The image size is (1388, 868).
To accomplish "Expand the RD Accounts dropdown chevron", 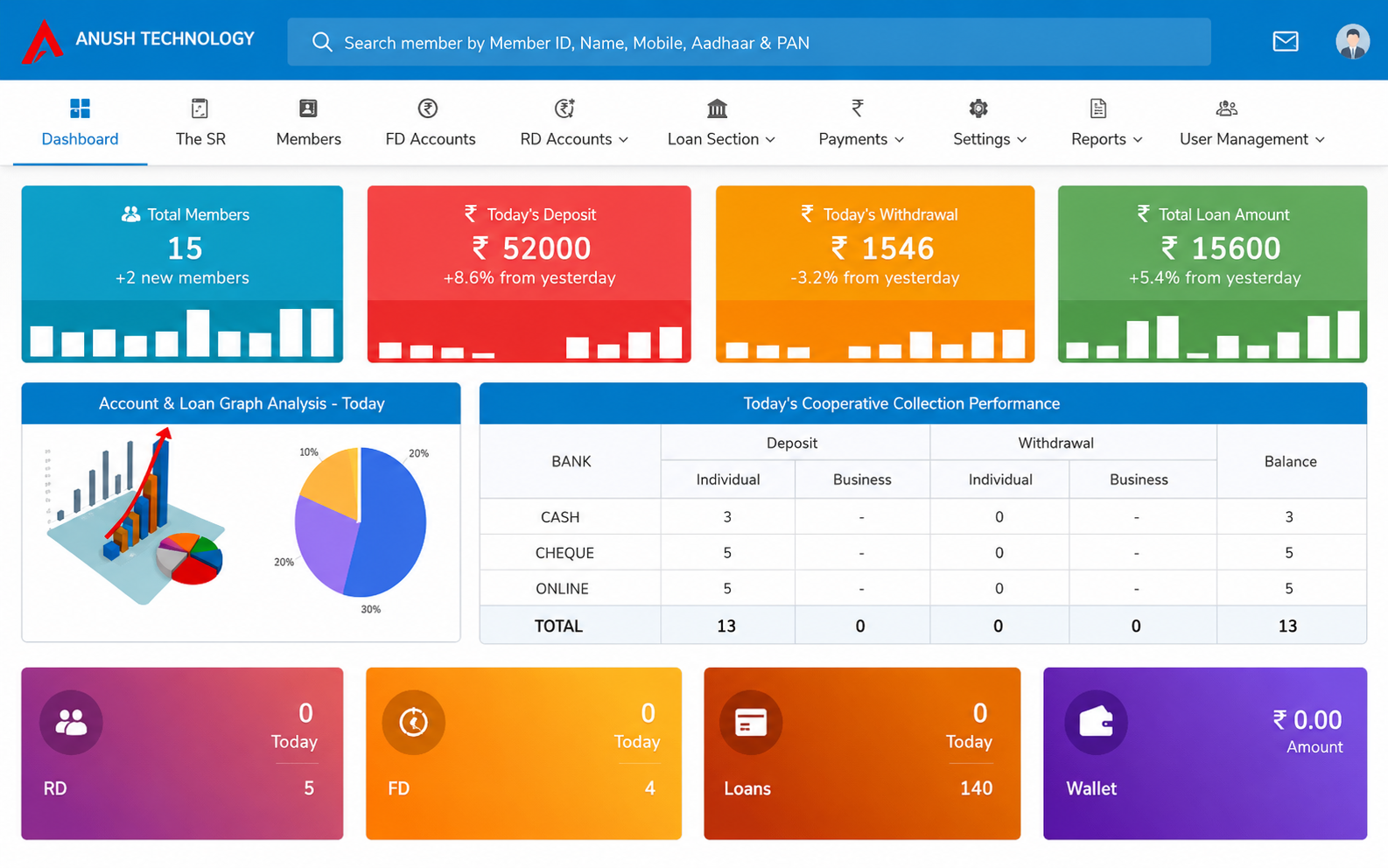I will (x=624, y=140).
